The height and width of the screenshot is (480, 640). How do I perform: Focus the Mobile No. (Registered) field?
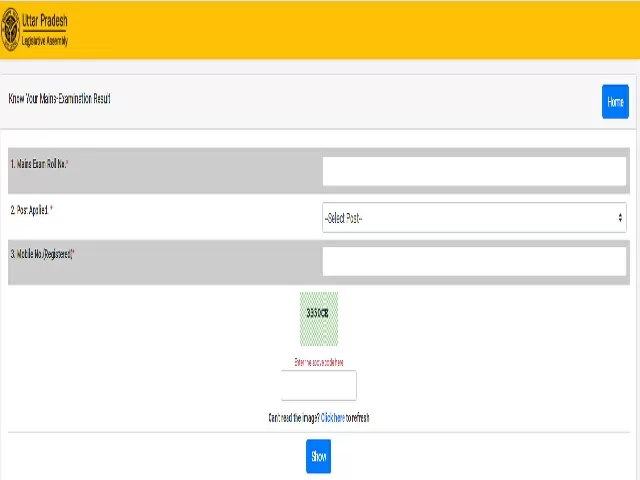[x=474, y=261]
